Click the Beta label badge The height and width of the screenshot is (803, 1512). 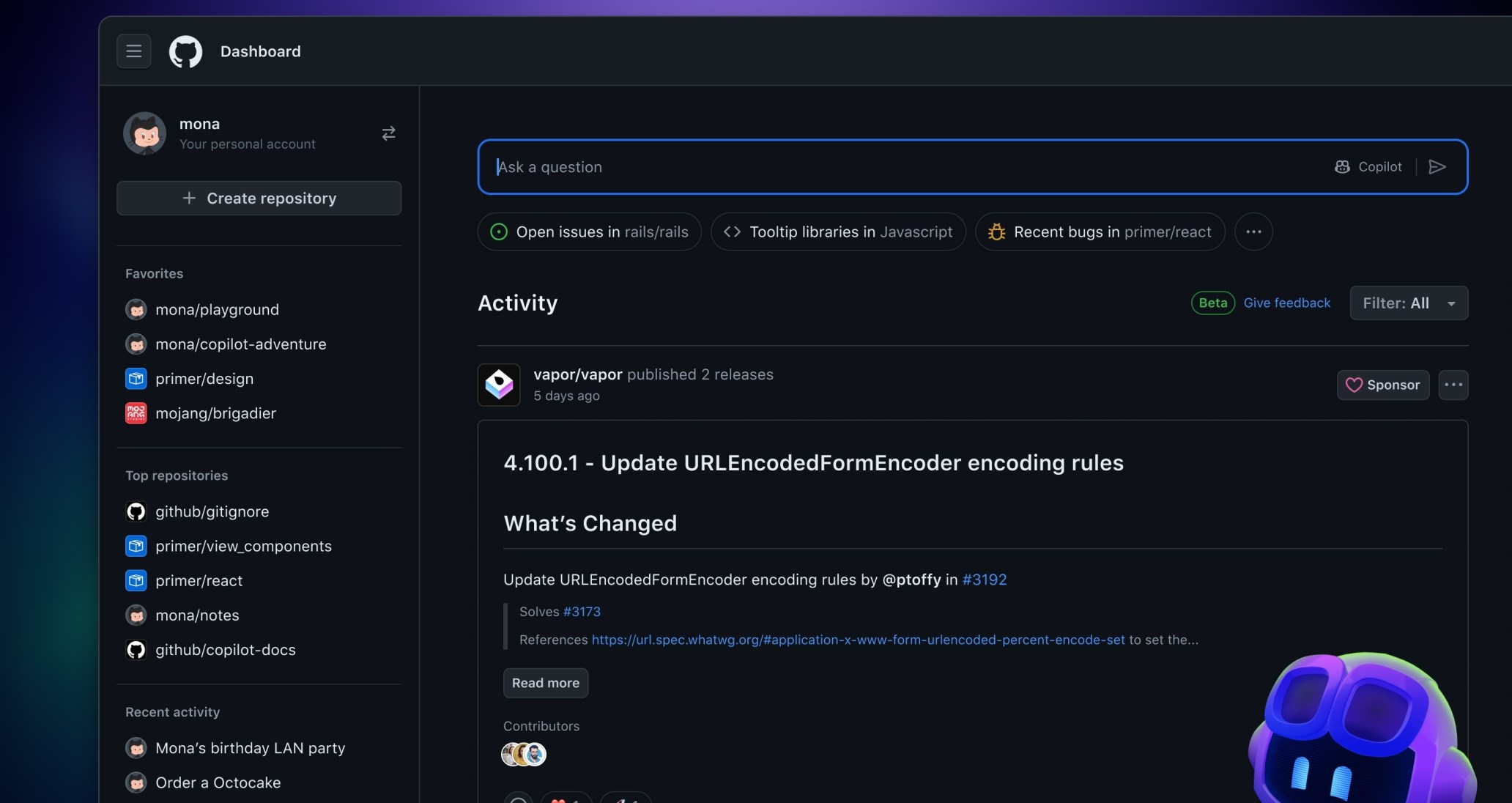[x=1212, y=303]
